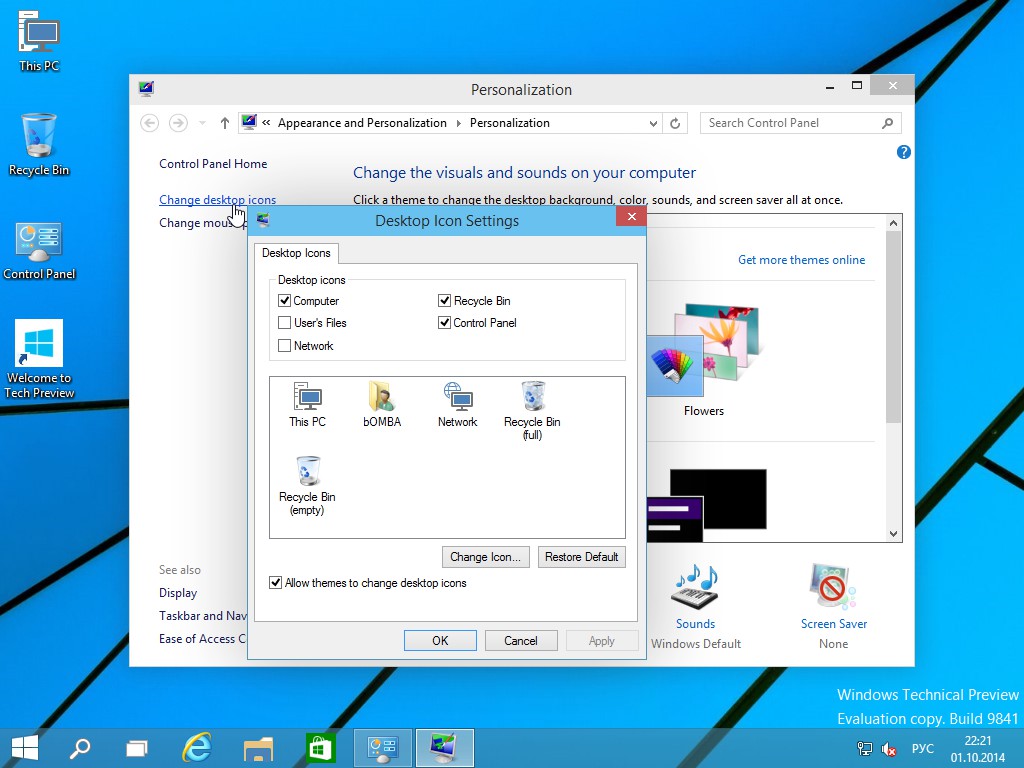Click Change Icon... button
This screenshot has height=768, width=1024.
(x=485, y=557)
